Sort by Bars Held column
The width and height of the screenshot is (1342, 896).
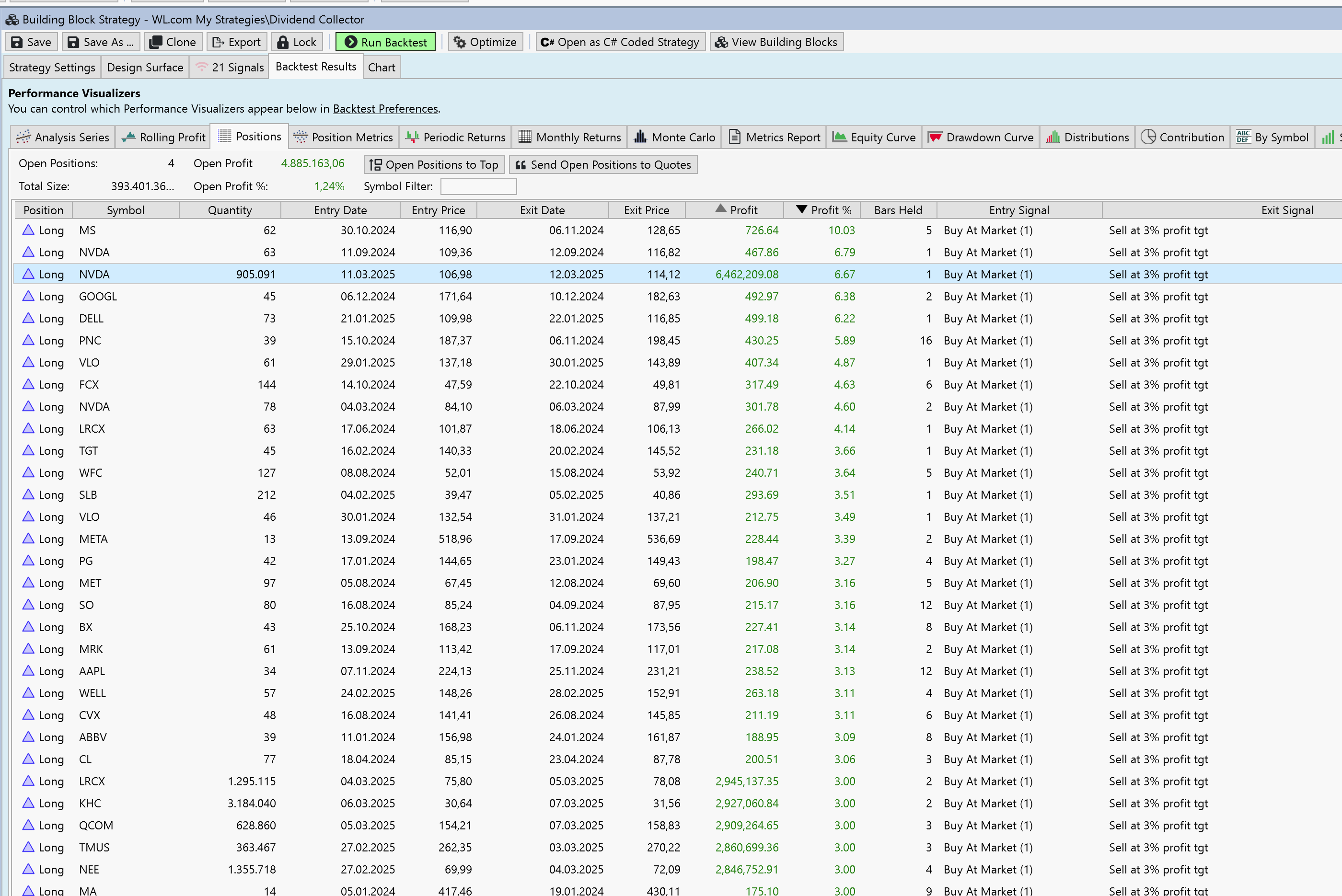tap(898, 210)
